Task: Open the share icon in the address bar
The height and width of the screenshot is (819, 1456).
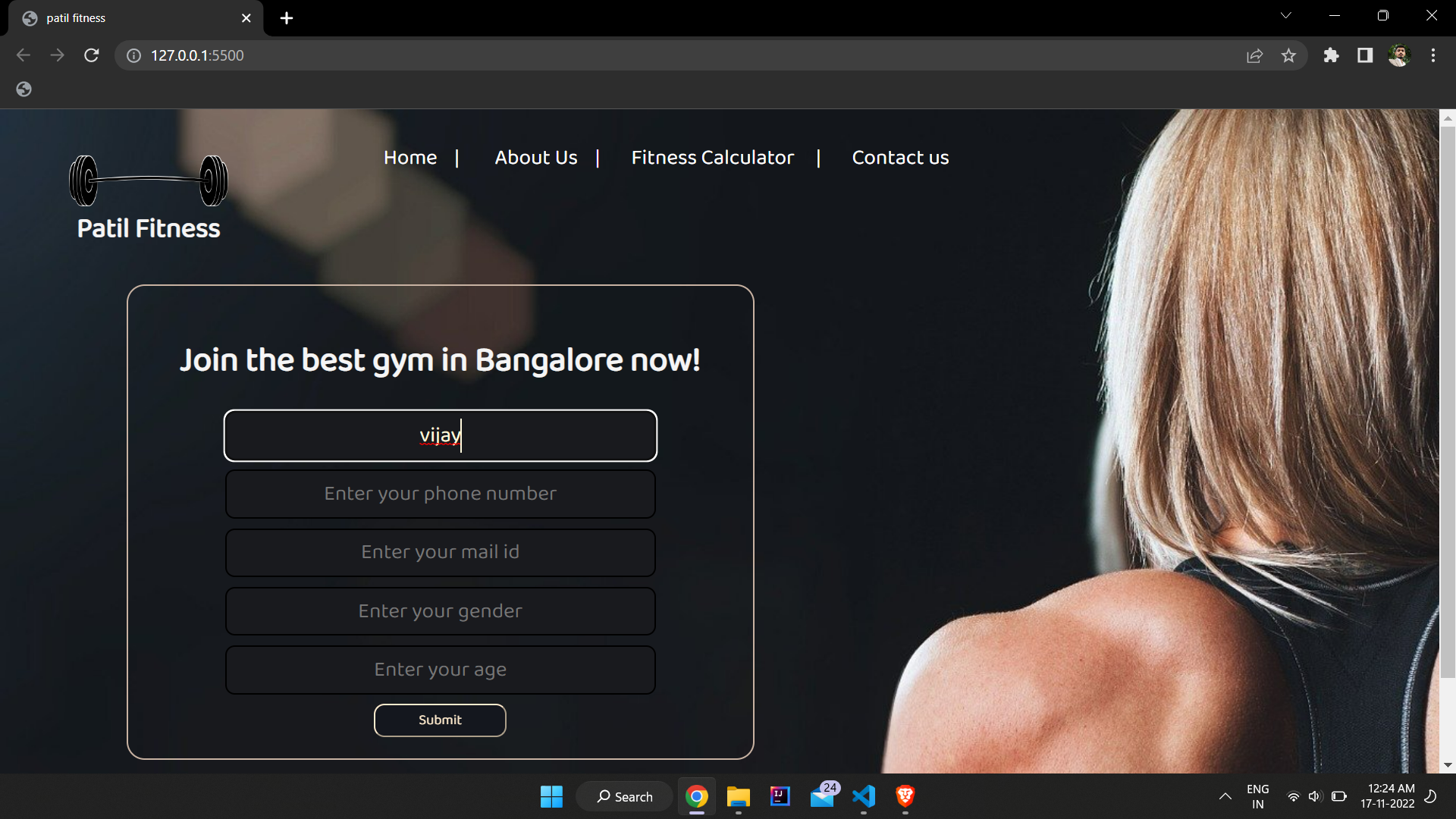Action: (1254, 55)
